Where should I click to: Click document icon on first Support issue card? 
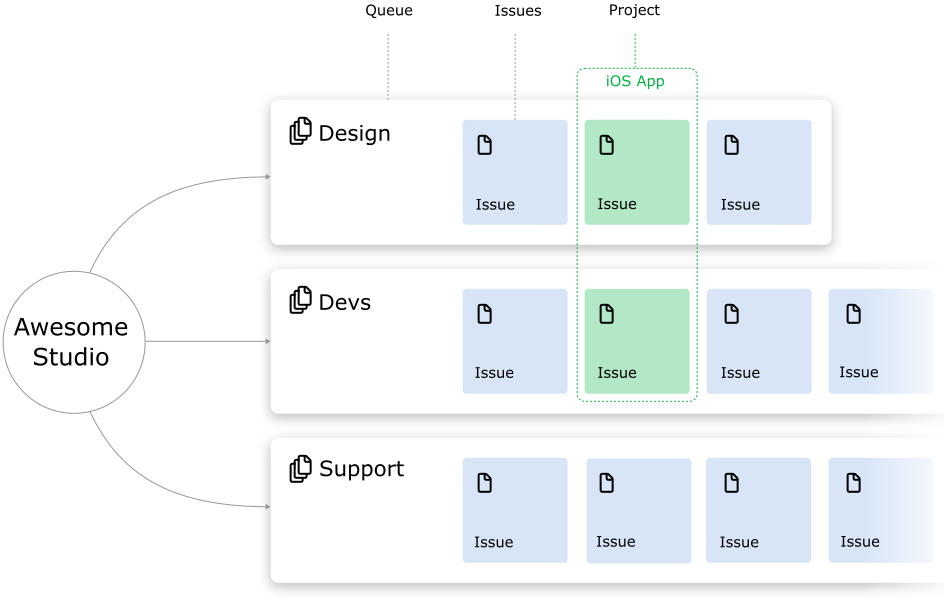pos(484,483)
